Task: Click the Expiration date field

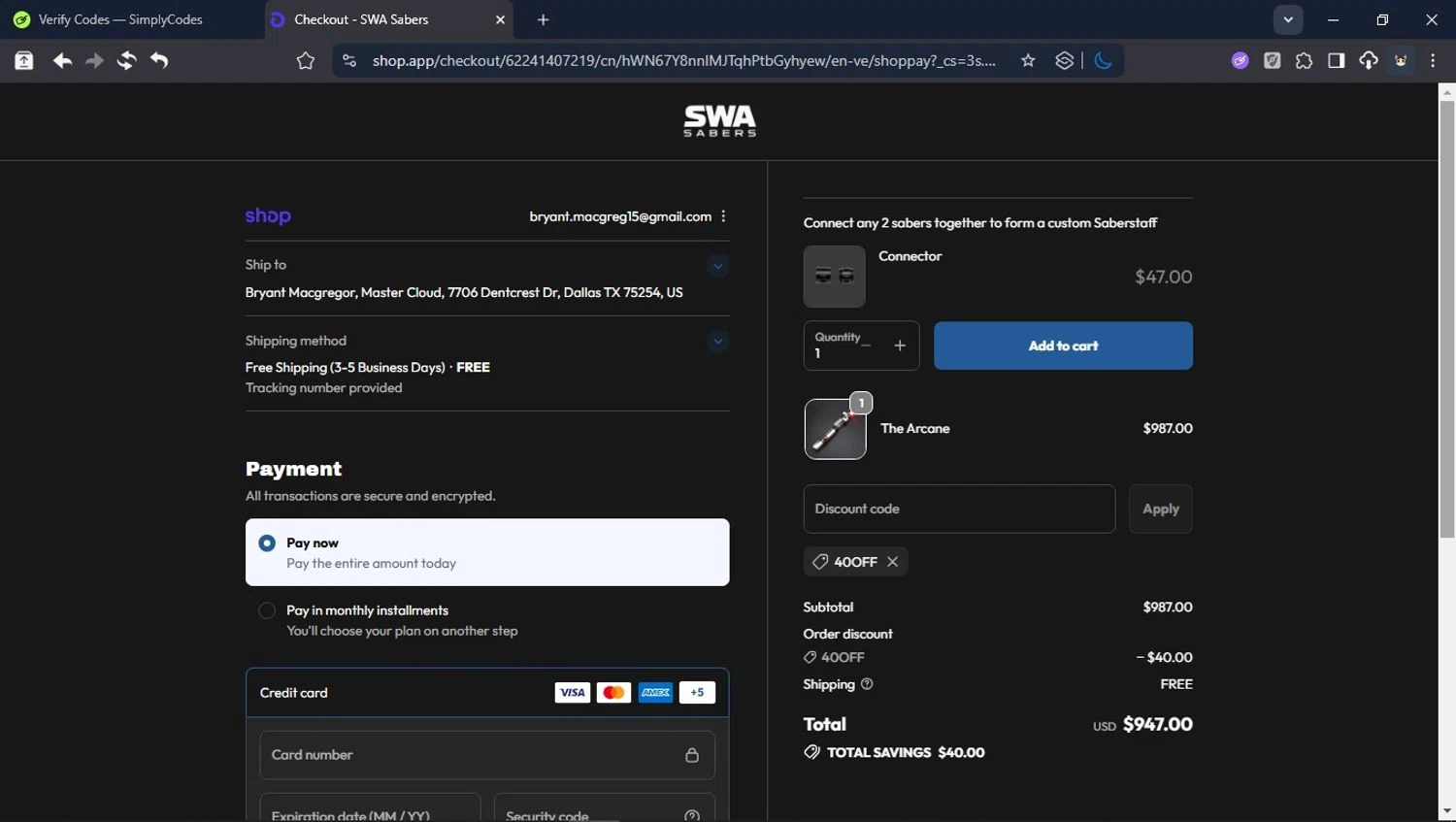Action: click(x=370, y=807)
